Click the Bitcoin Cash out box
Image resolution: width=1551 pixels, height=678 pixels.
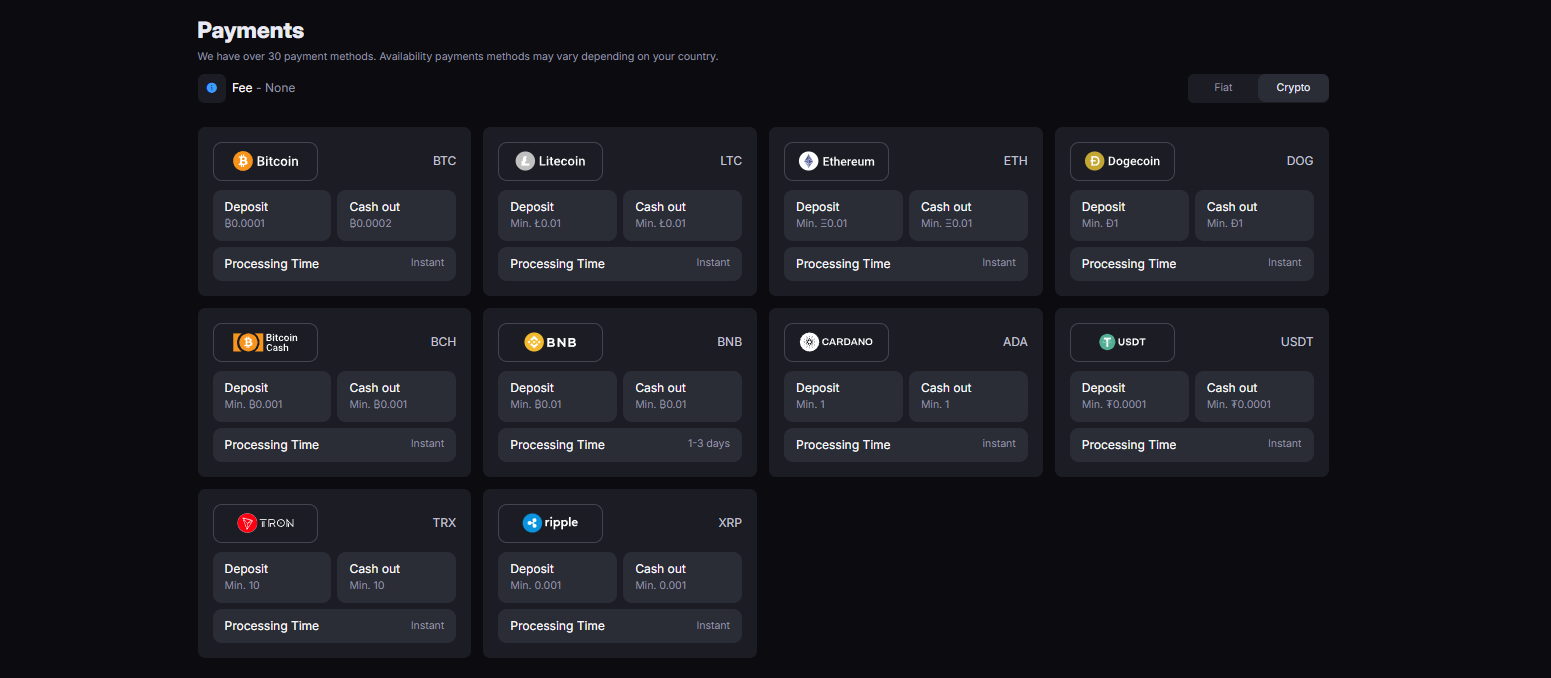(396, 215)
